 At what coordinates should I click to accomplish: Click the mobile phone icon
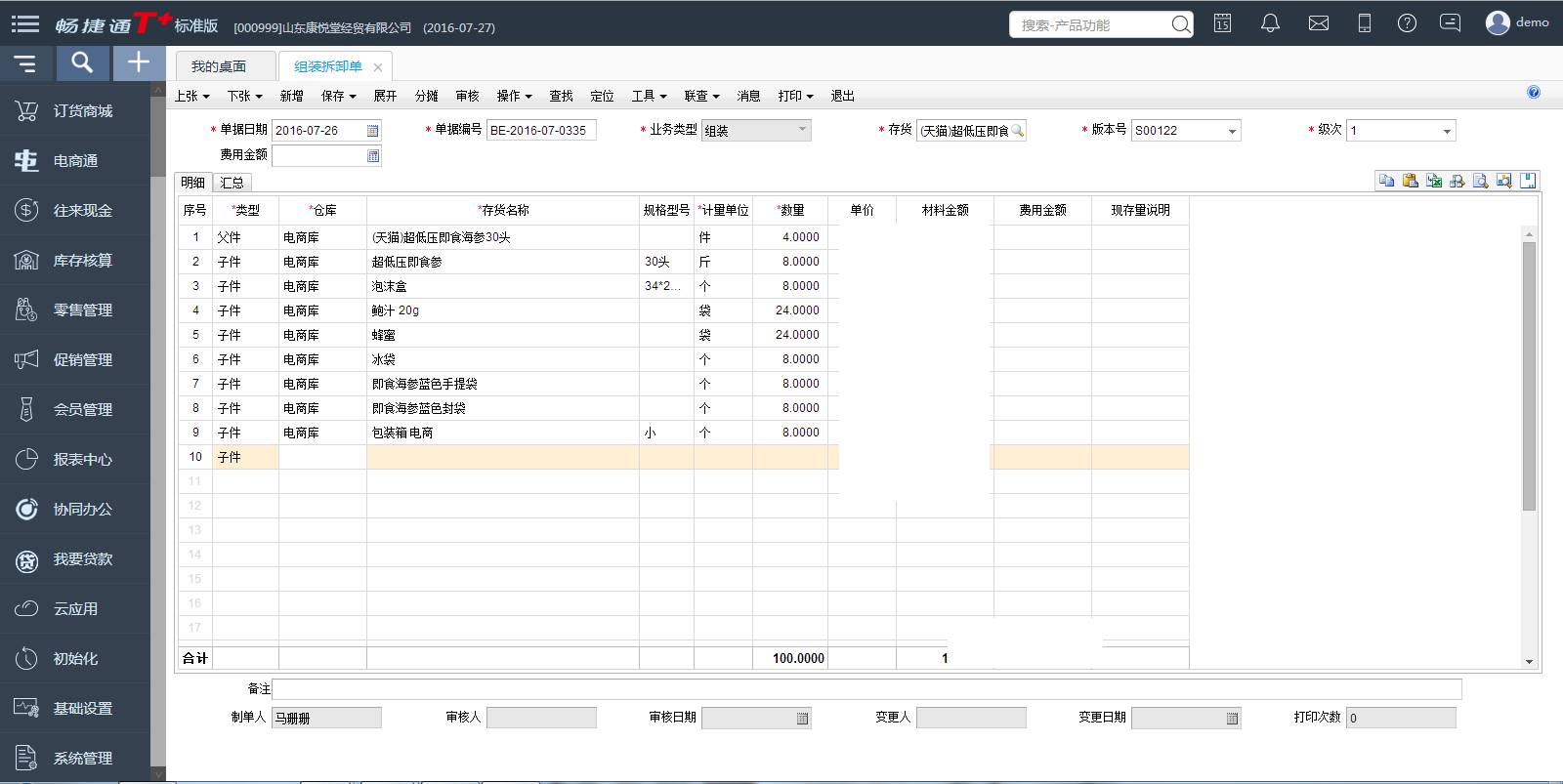point(1365,23)
